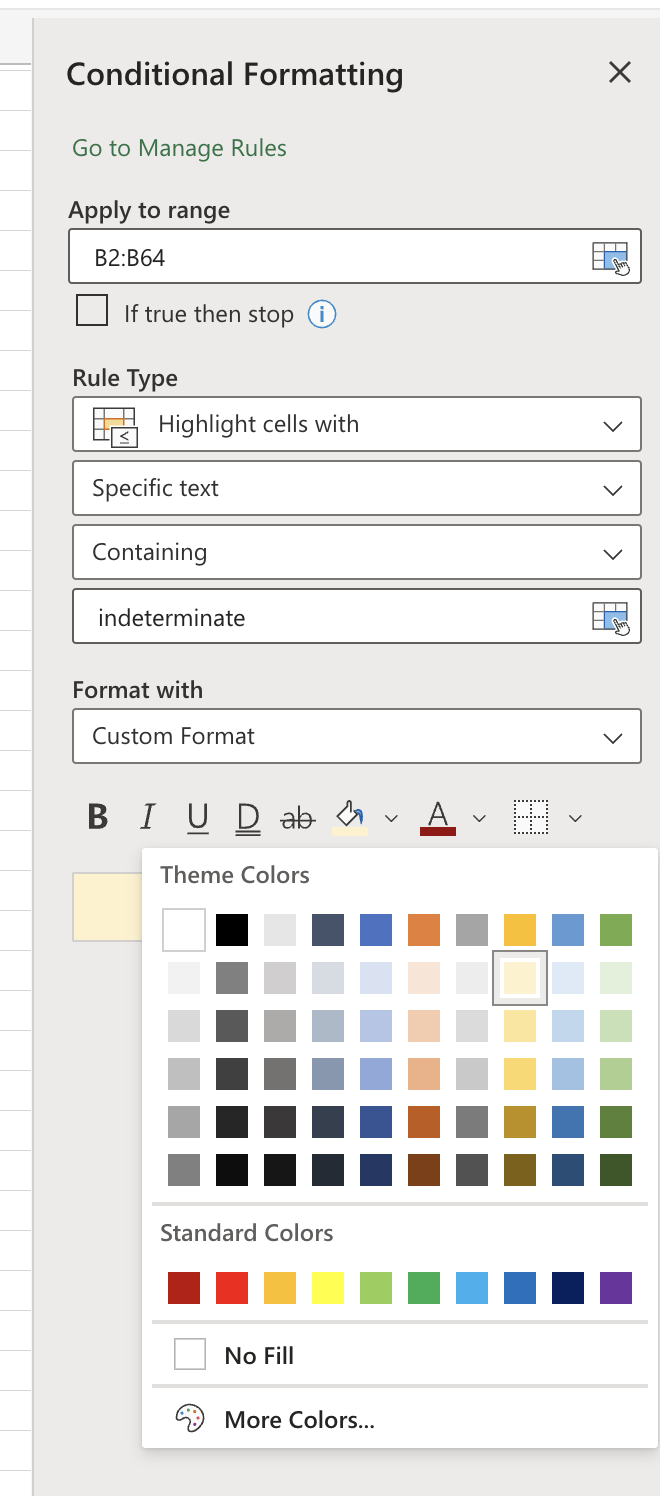Apply strikethrough formatting
The image size is (660, 1496).
(x=295, y=817)
